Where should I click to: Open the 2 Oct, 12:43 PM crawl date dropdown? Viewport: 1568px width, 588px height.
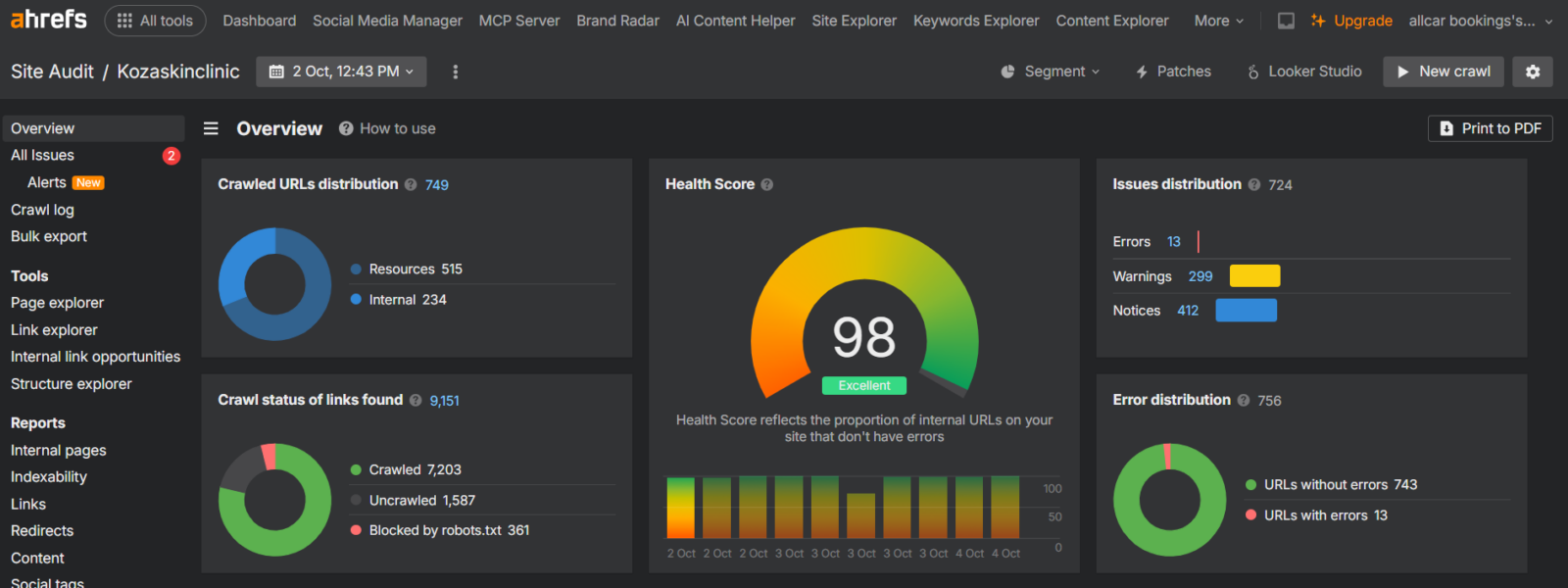341,72
